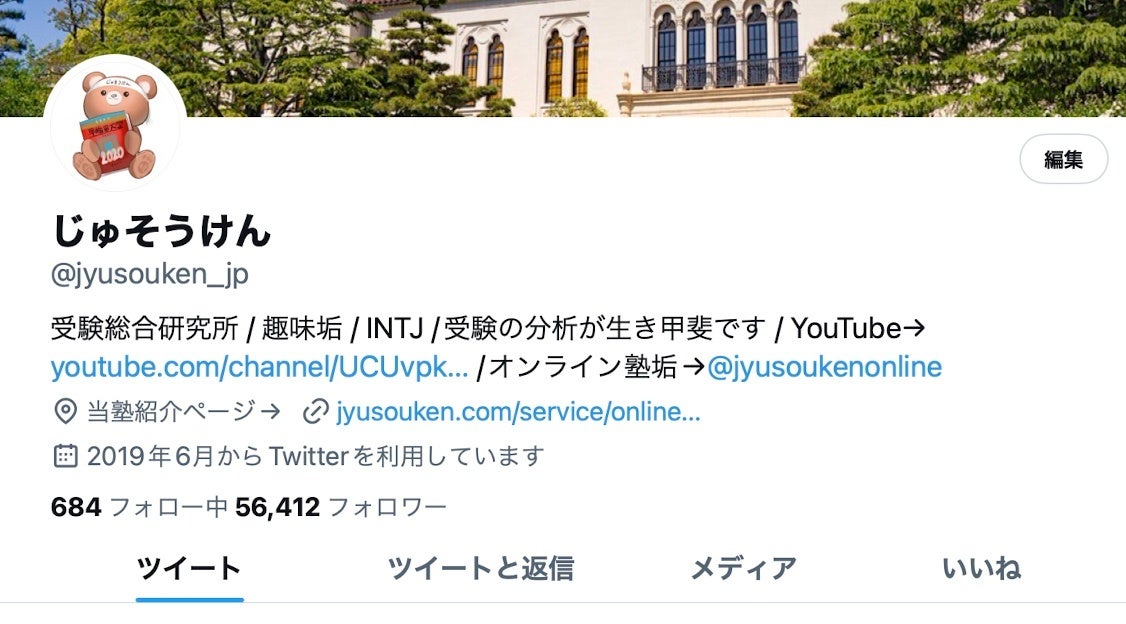Open the @jyusoukenonline mention link
This screenshot has height=624, width=1126.
click(824, 367)
